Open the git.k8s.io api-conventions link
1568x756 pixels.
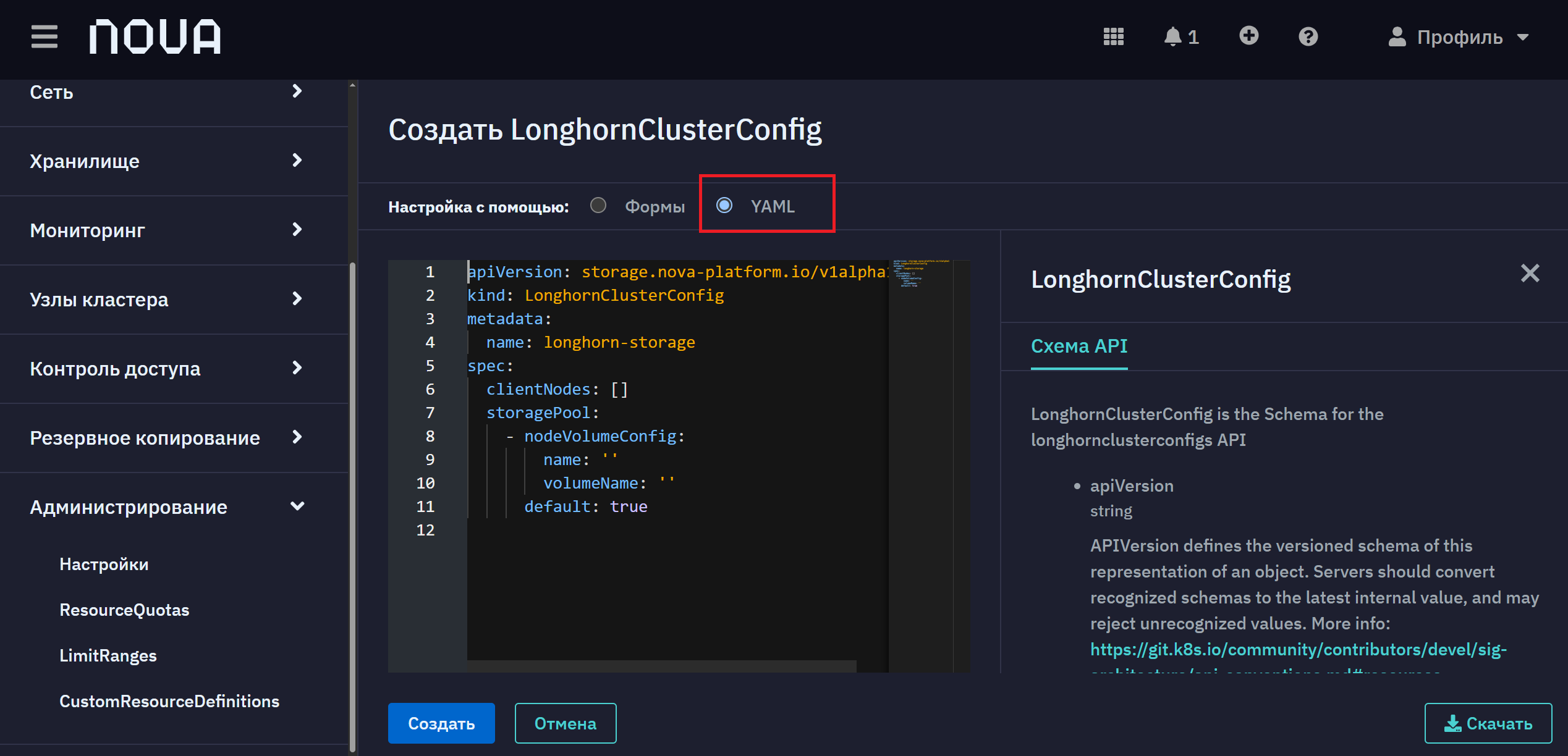tap(1299, 650)
